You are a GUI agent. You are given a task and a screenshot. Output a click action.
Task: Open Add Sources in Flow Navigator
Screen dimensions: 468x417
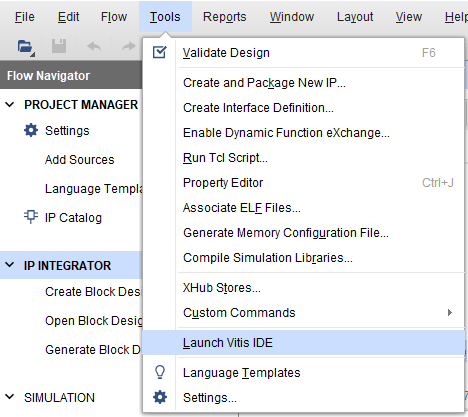click(79, 160)
